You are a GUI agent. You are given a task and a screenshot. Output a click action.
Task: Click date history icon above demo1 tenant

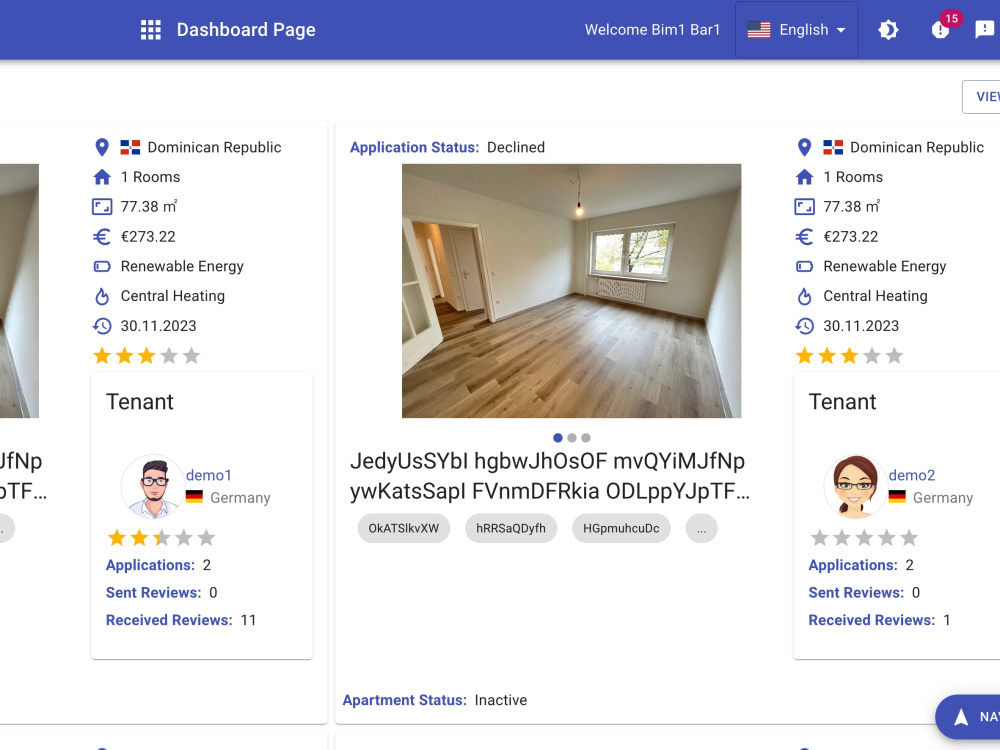102,326
